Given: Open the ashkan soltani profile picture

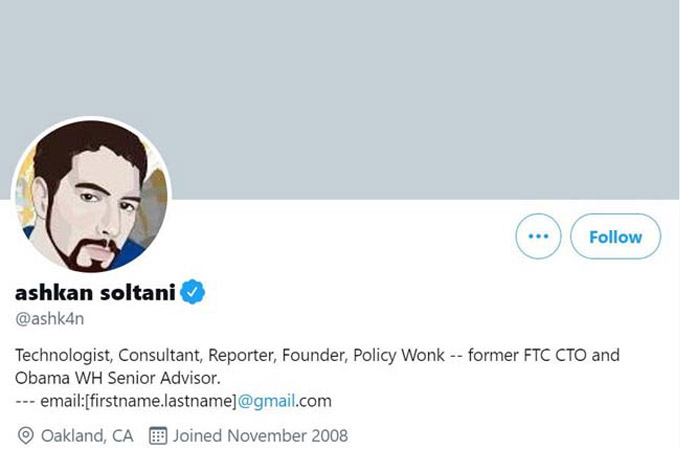Looking at the screenshot, I should [91, 196].
